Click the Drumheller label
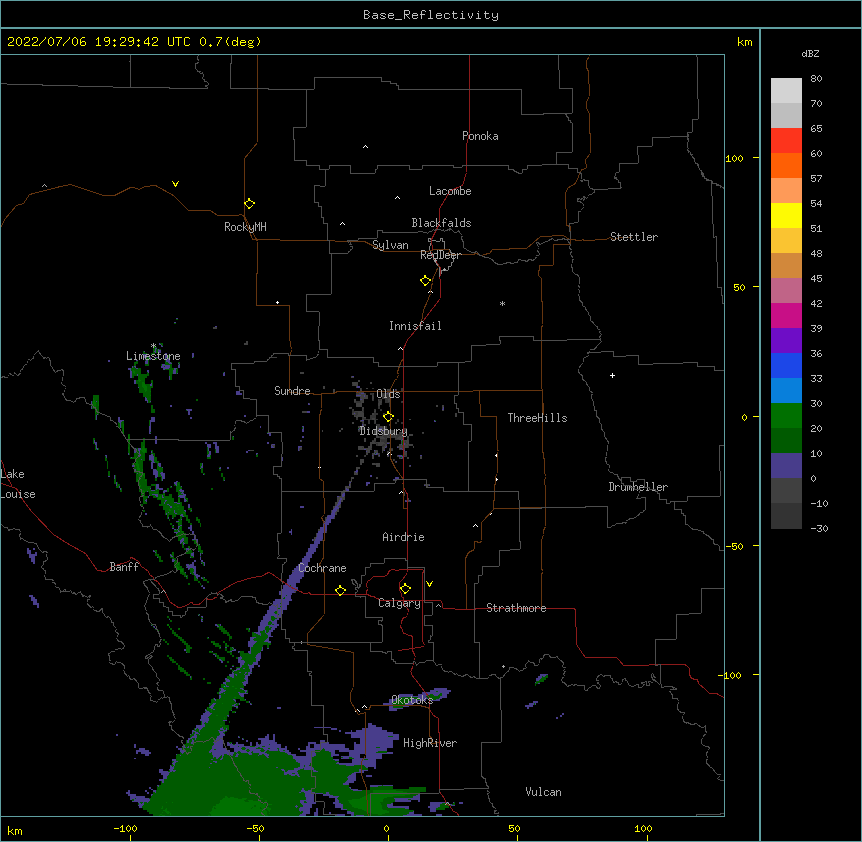Screen dimensions: 862x842 638,487
